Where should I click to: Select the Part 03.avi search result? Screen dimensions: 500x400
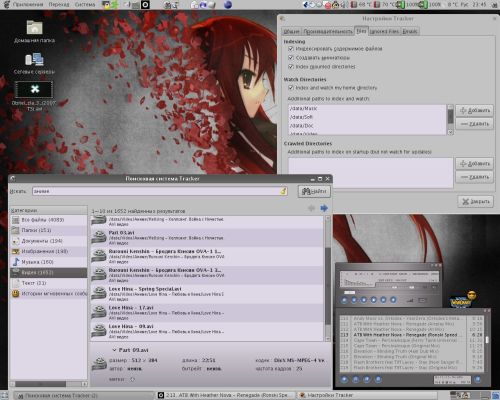(x=207, y=238)
